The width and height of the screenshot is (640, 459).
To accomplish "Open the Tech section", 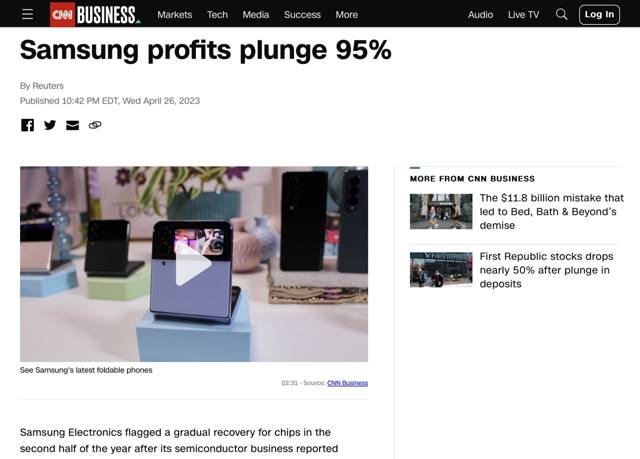I will [x=217, y=15].
